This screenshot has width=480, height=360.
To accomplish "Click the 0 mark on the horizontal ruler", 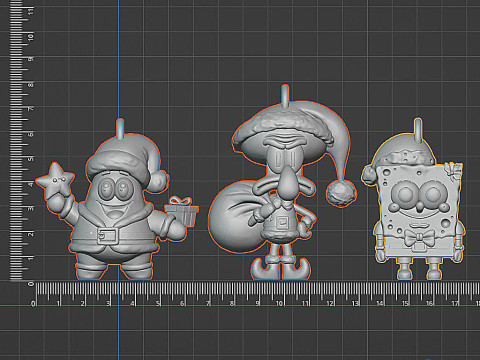I will (x=33, y=304).
